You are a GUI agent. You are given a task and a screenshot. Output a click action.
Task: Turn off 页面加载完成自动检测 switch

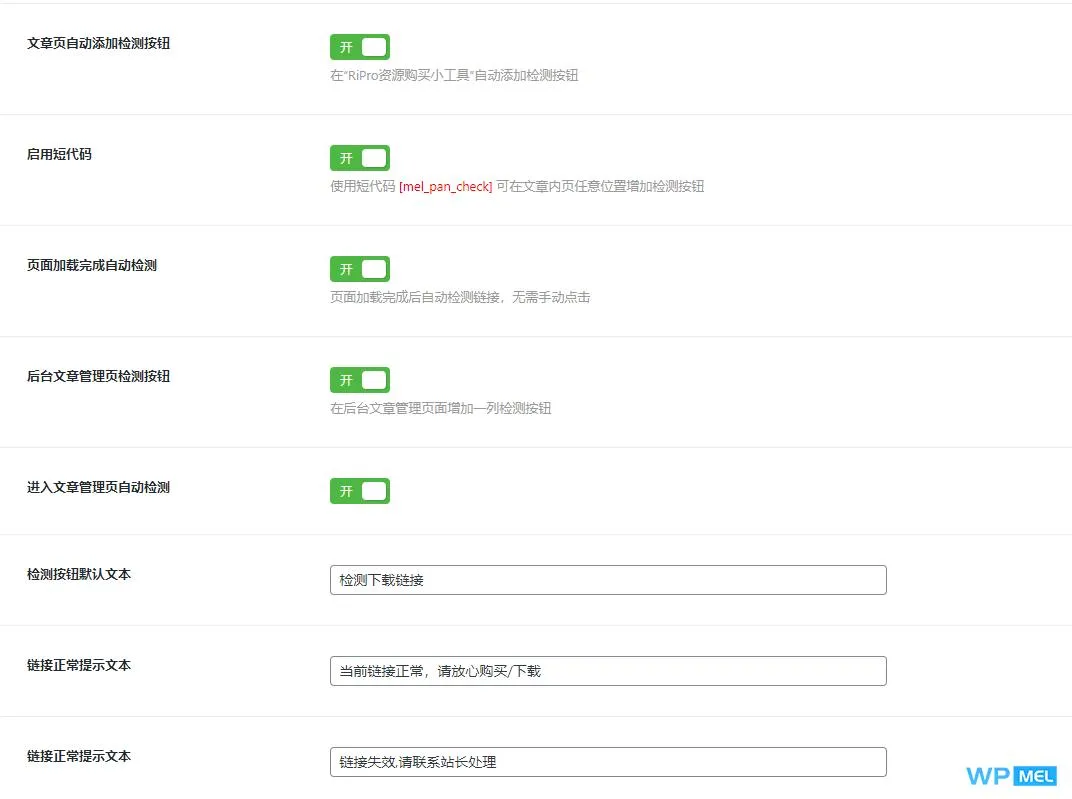(360, 269)
